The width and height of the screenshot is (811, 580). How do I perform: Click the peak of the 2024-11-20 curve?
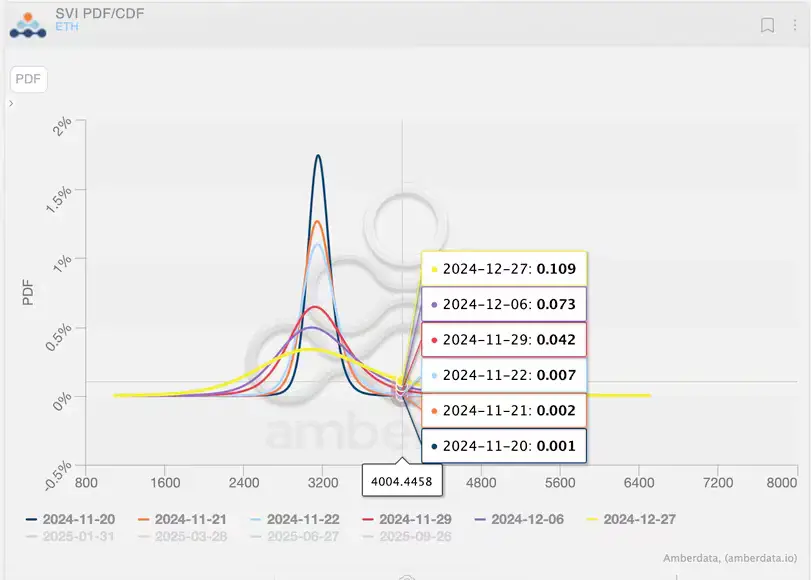318,156
